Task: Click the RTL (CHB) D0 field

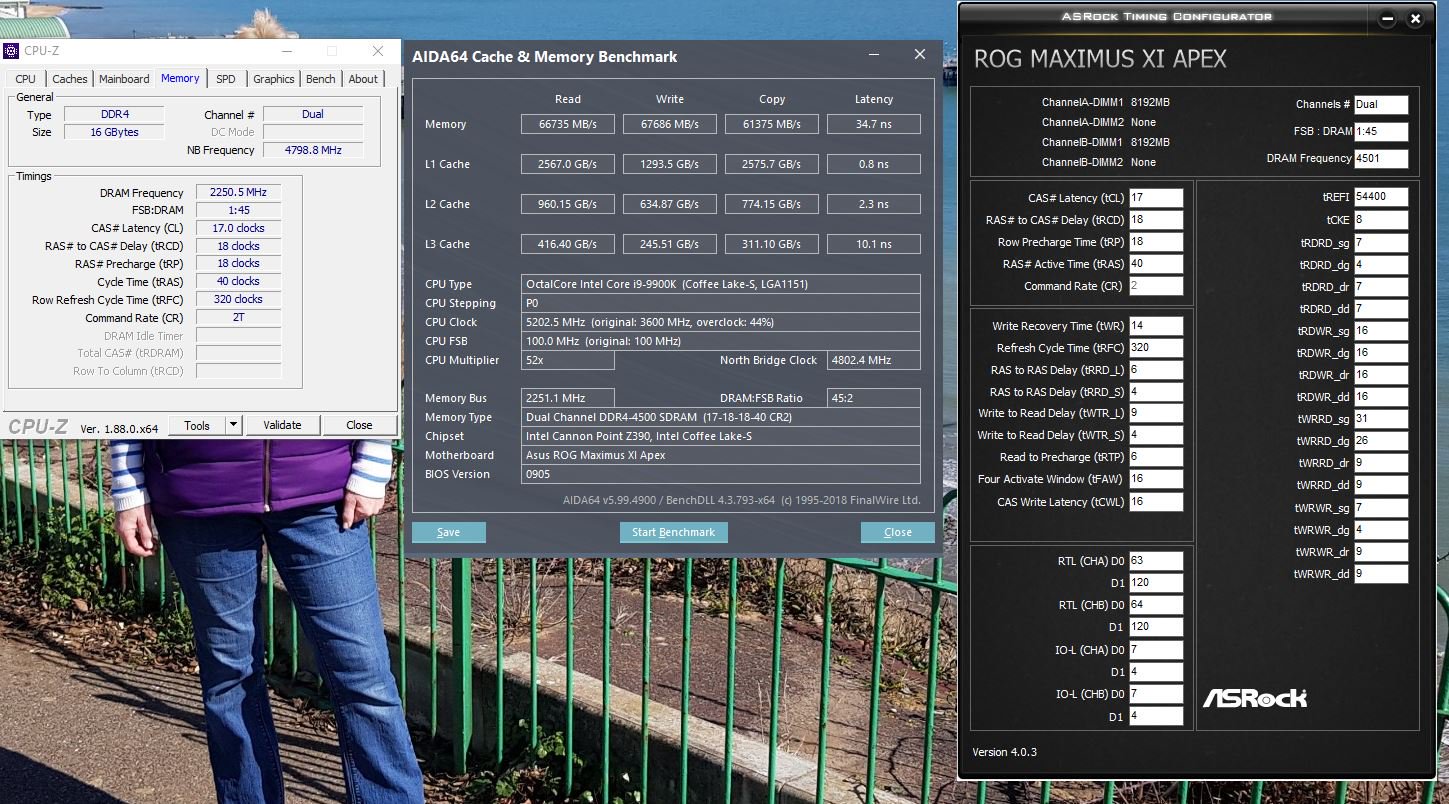Action: click(1156, 605)
